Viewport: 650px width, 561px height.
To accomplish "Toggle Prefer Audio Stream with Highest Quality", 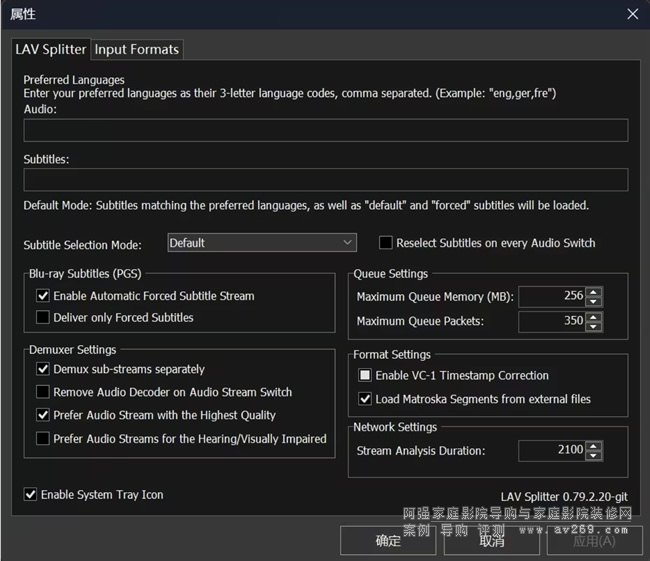I will click(x=43, y=415).
